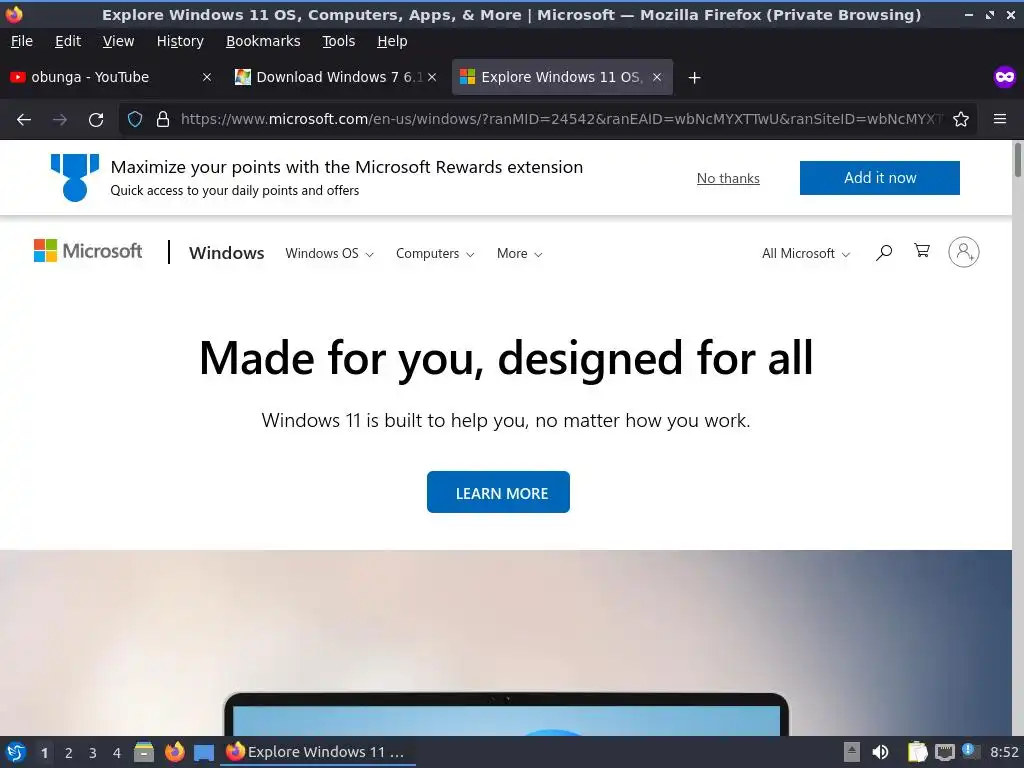Click the removable media eject tray icon
Screen dimensions: 1024x768
(852, 752)
